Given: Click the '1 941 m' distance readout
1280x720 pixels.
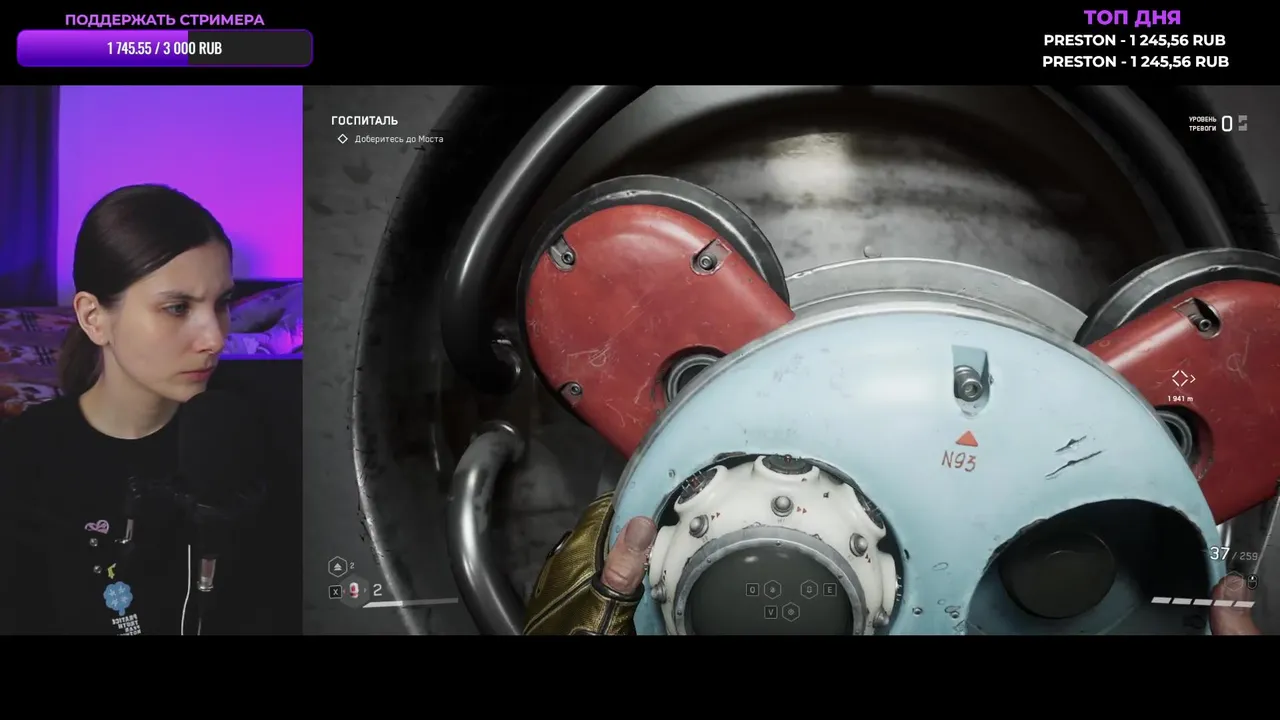Looking at the screenshot, I should tap(1180, 398).
